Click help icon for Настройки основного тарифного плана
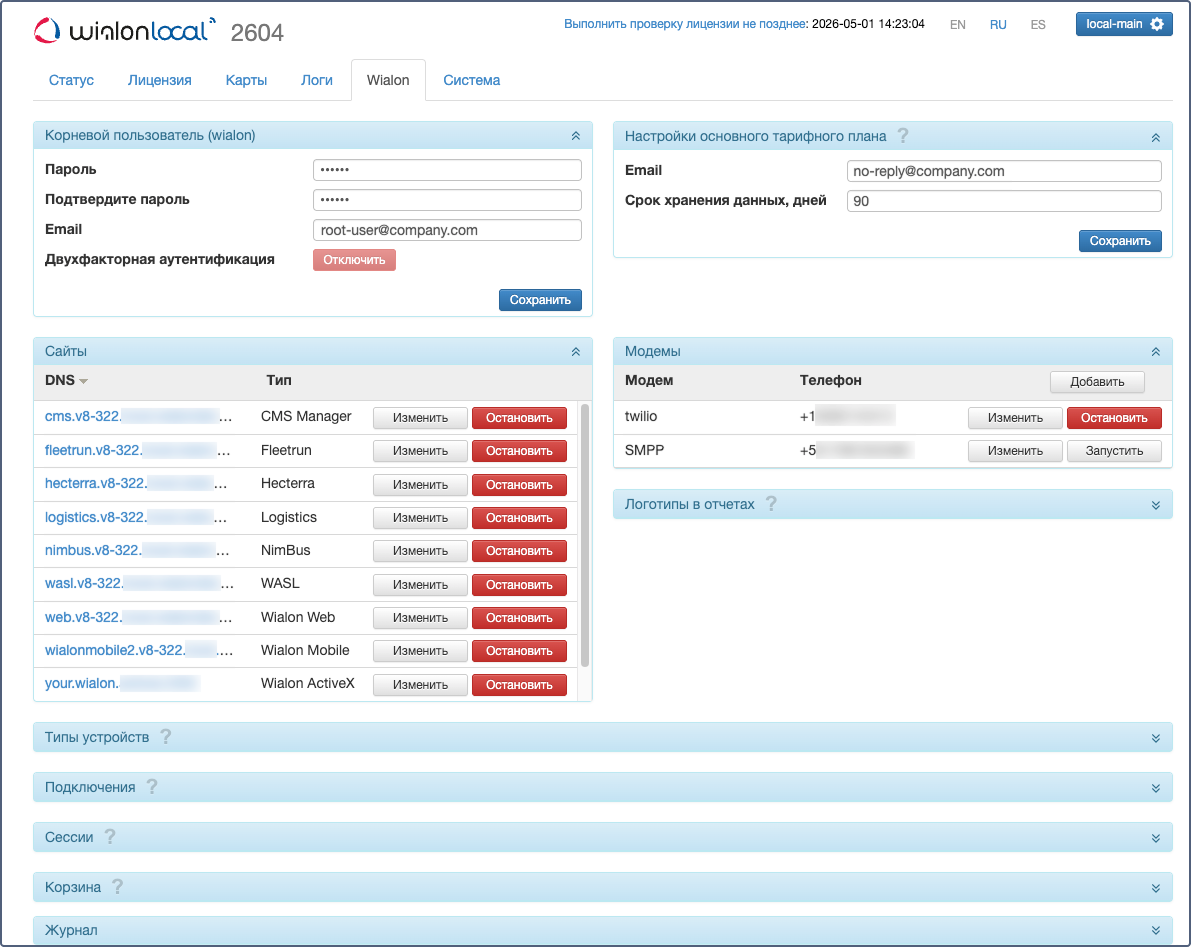 (902, 136)
